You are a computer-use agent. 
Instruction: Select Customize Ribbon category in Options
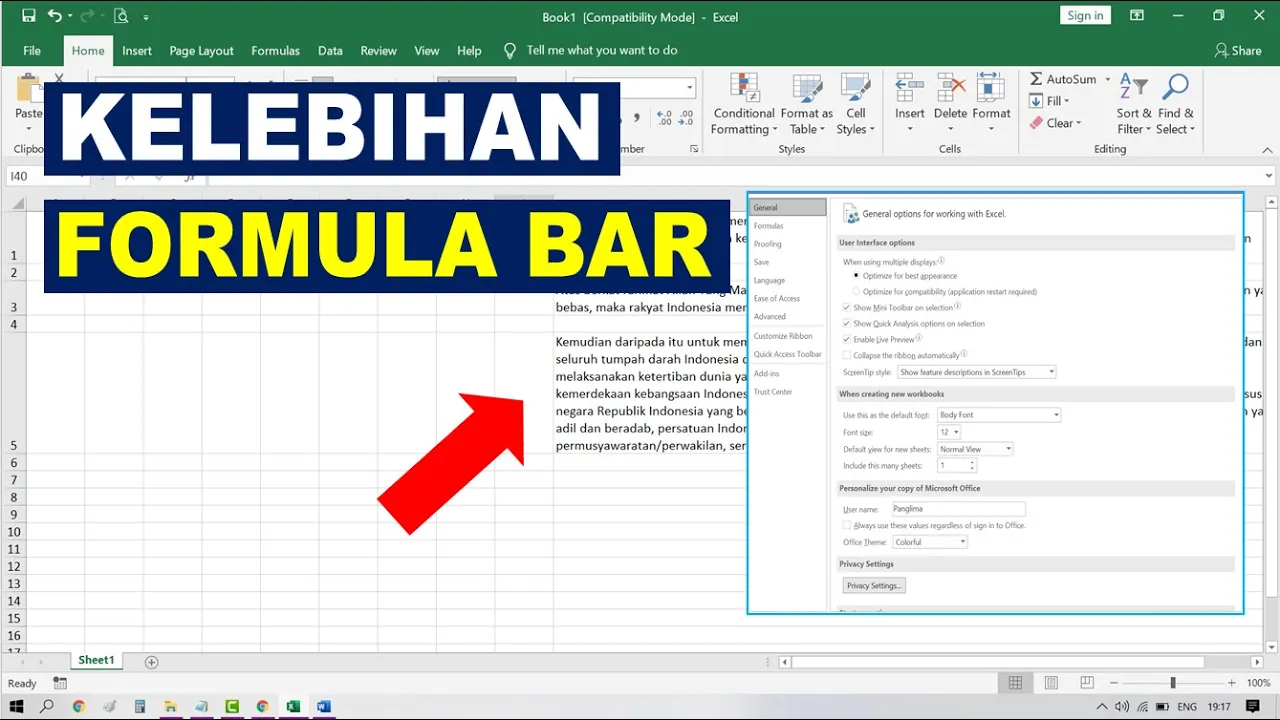coord(782,336)
